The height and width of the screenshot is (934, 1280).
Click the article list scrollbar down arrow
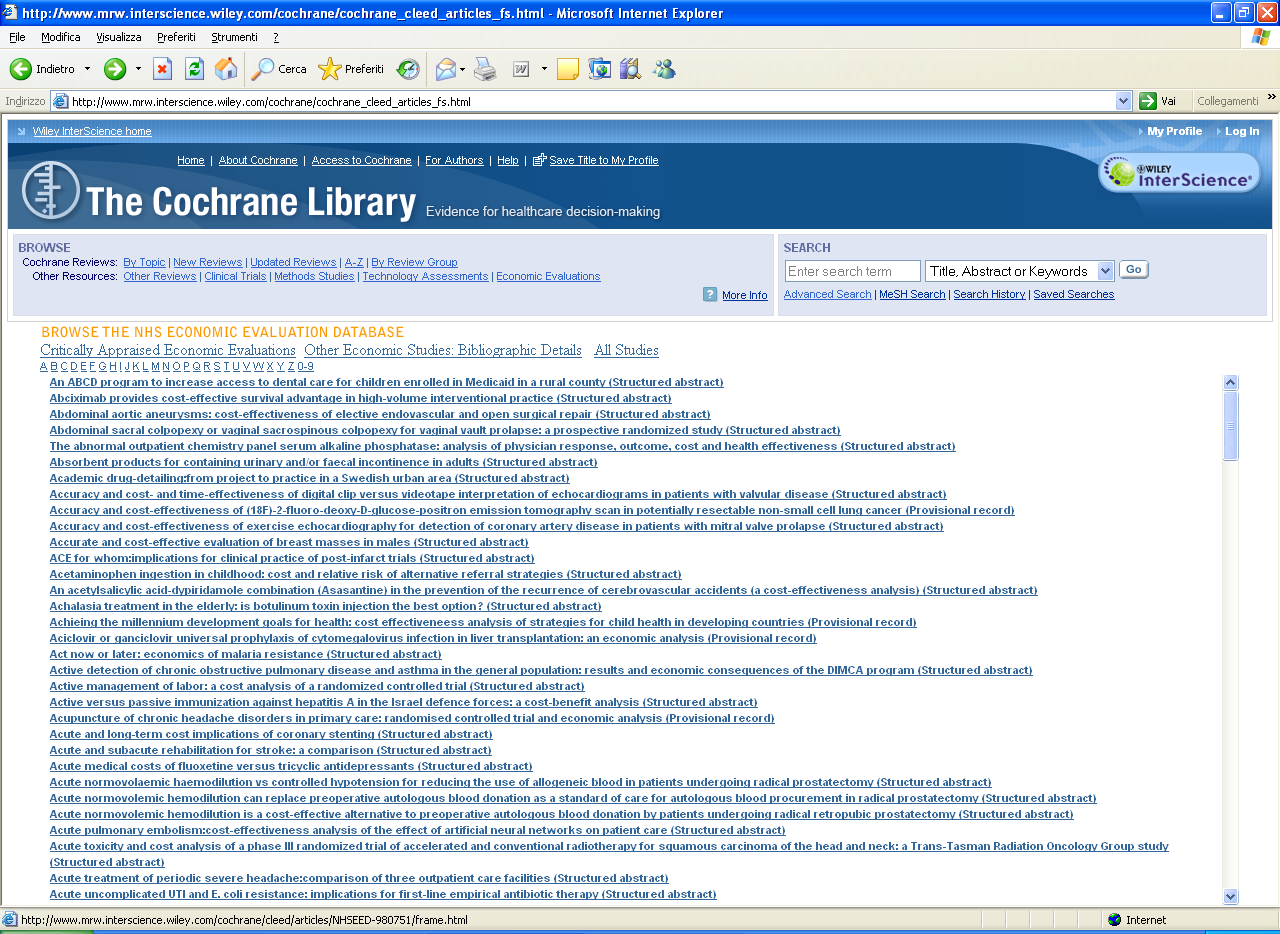point(1231,897)
